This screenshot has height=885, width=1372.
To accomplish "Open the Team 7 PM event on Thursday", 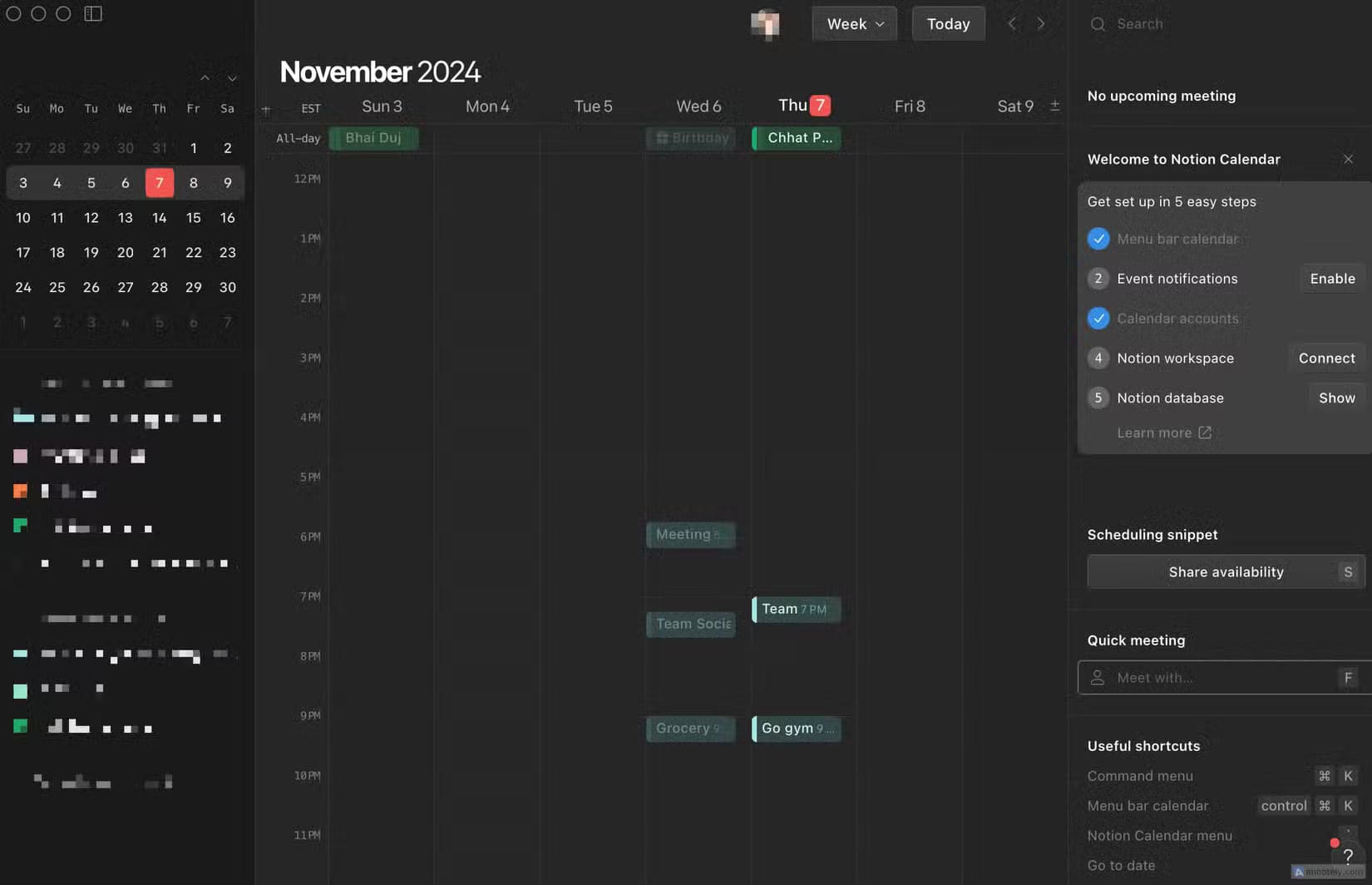I will (x=797, y=610).
